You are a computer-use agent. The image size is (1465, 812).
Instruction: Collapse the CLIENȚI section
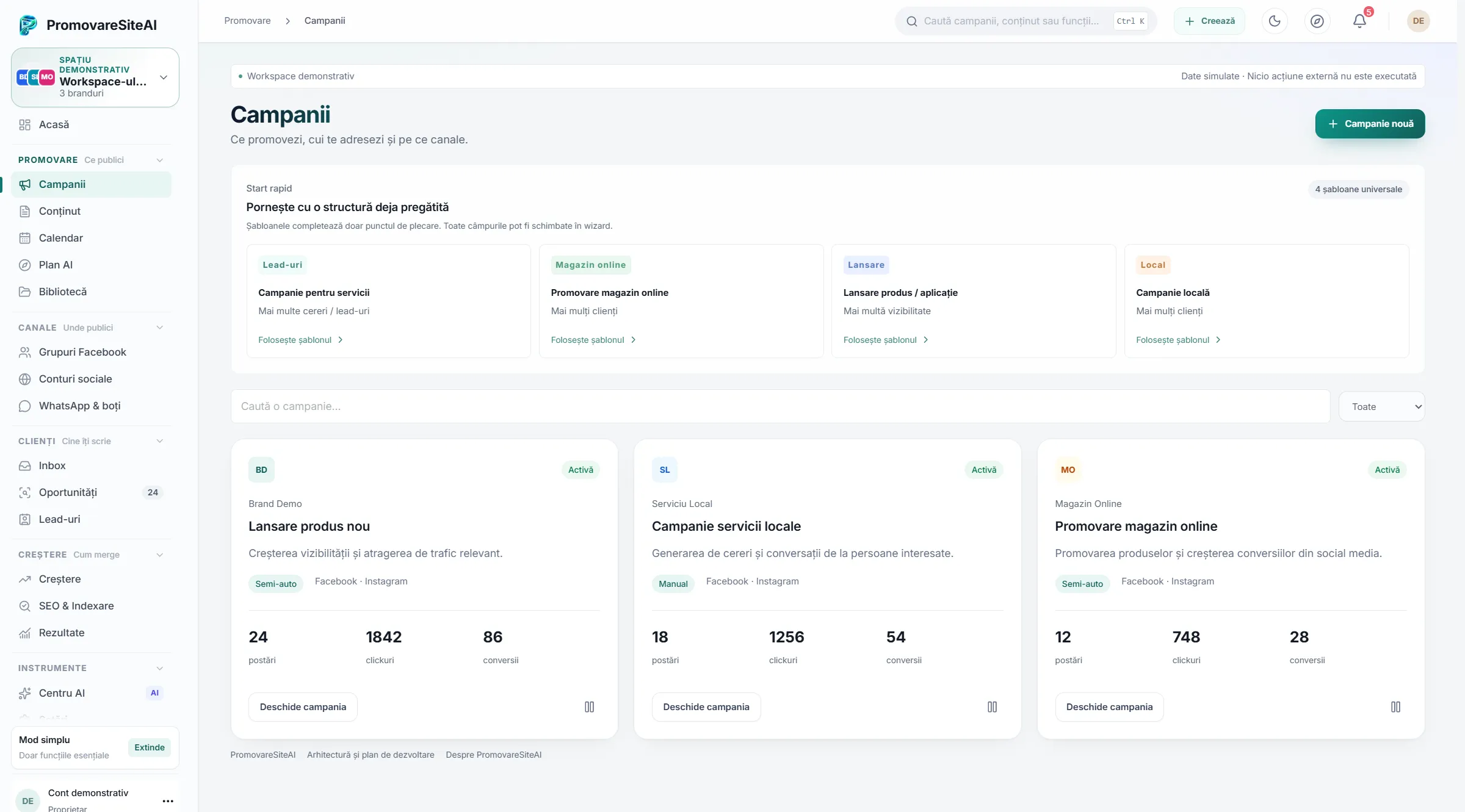click(160, 441)
